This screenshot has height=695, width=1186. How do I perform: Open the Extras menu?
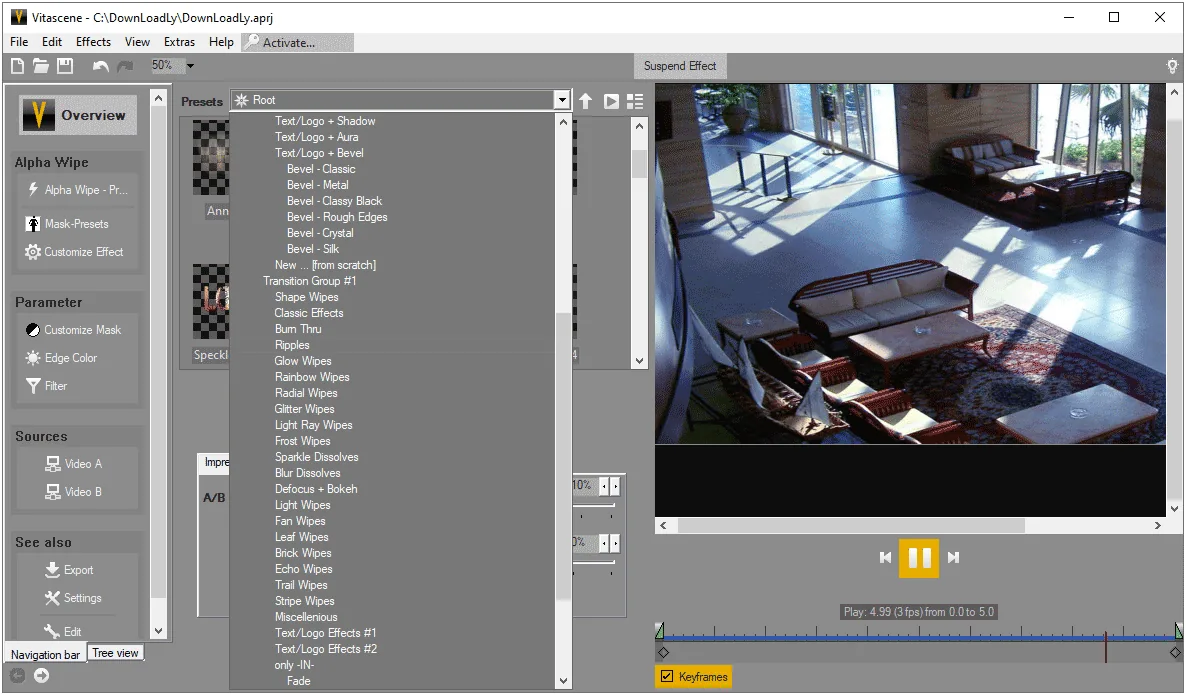click(179, 42)
